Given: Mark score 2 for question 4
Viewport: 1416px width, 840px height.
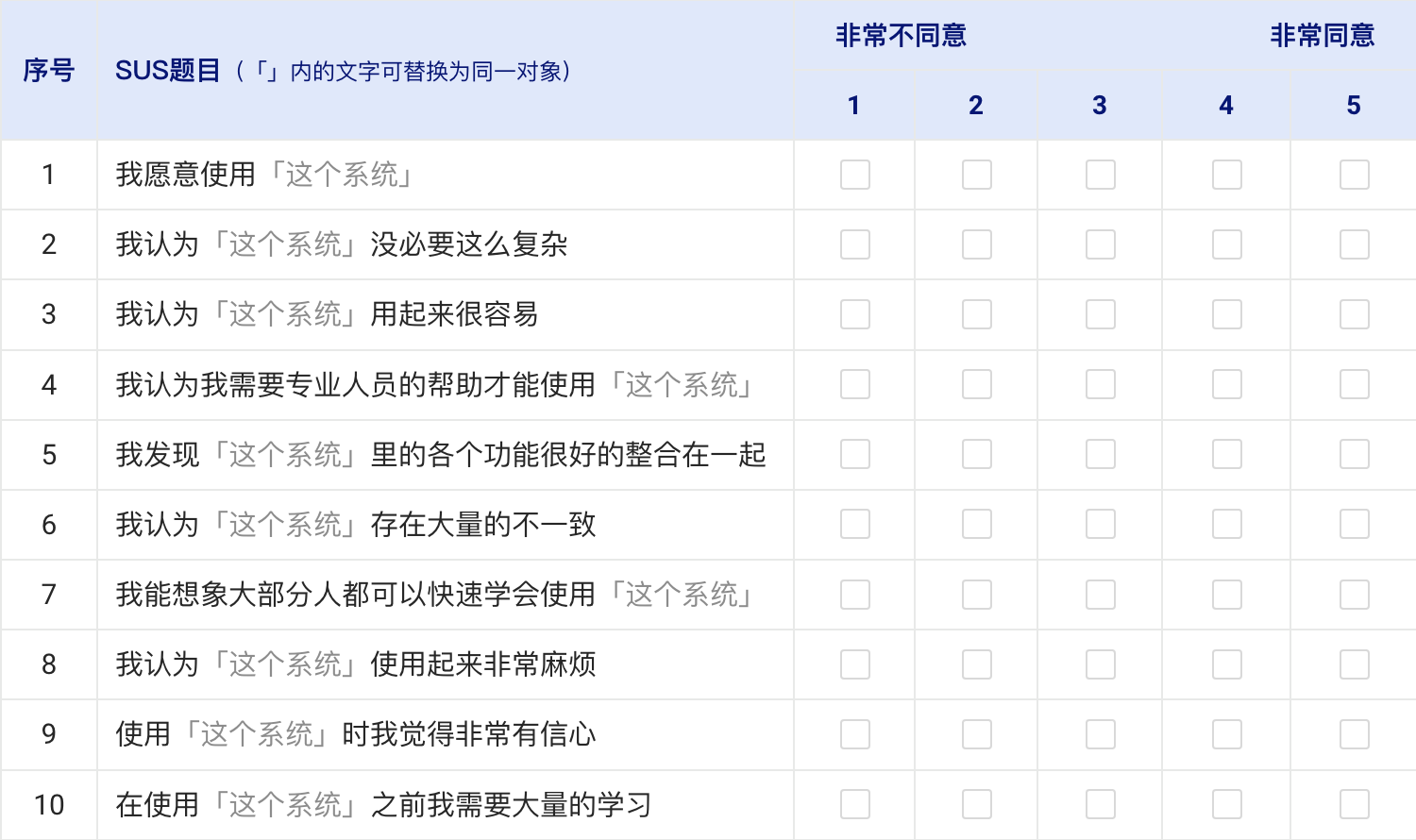Looking at the screenshot, I should (x=977, y=384).
